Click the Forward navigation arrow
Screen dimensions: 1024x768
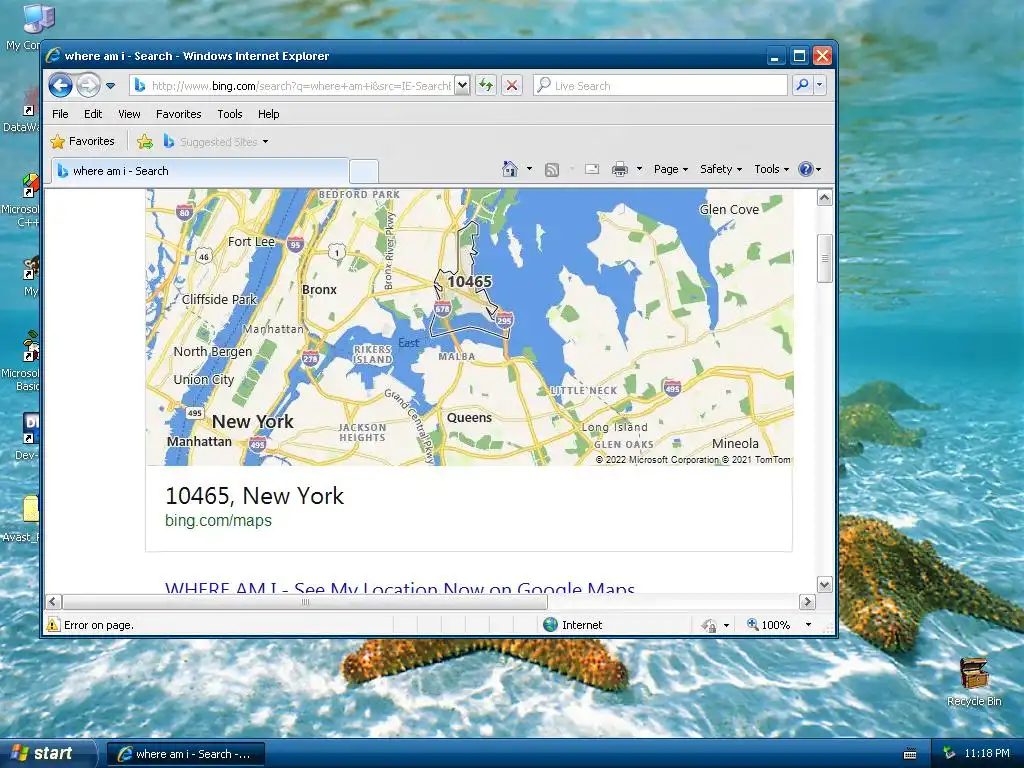tap(88, 86)
